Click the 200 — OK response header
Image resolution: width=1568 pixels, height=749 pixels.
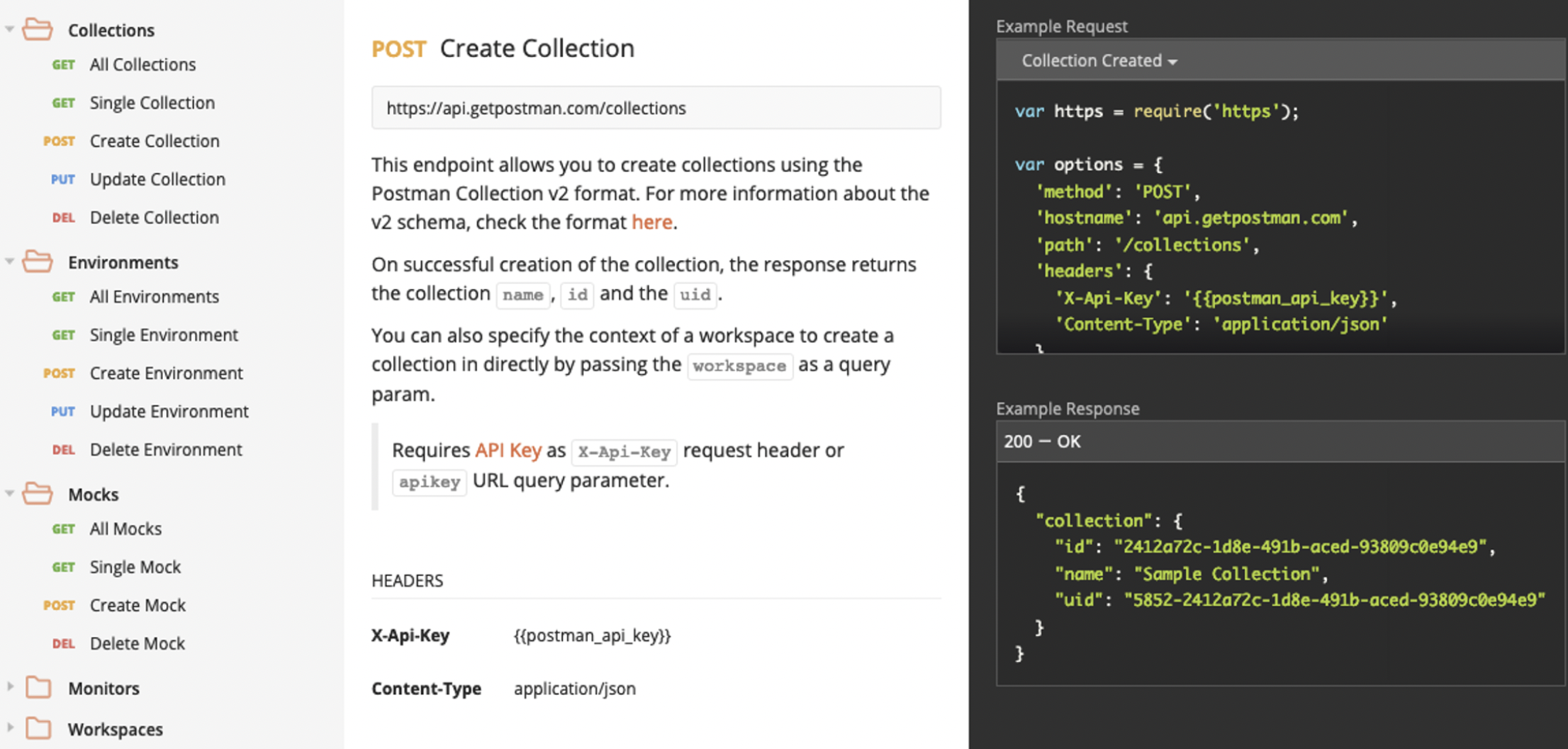point(1042,442)
